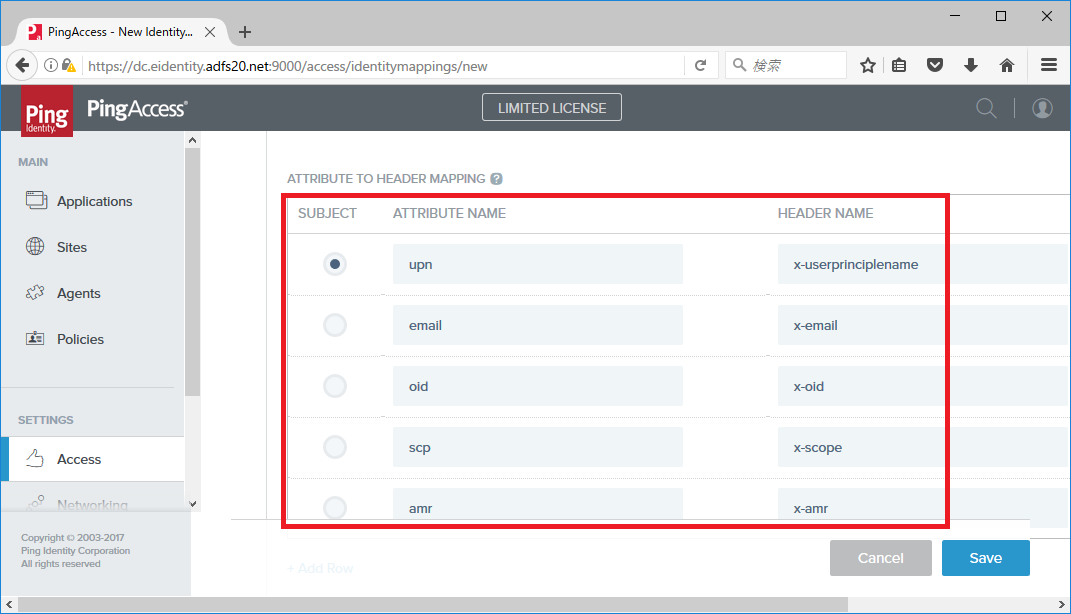Mark email as the subject attribute
This screenshot has width=1071, height=614.
point(335,325)
